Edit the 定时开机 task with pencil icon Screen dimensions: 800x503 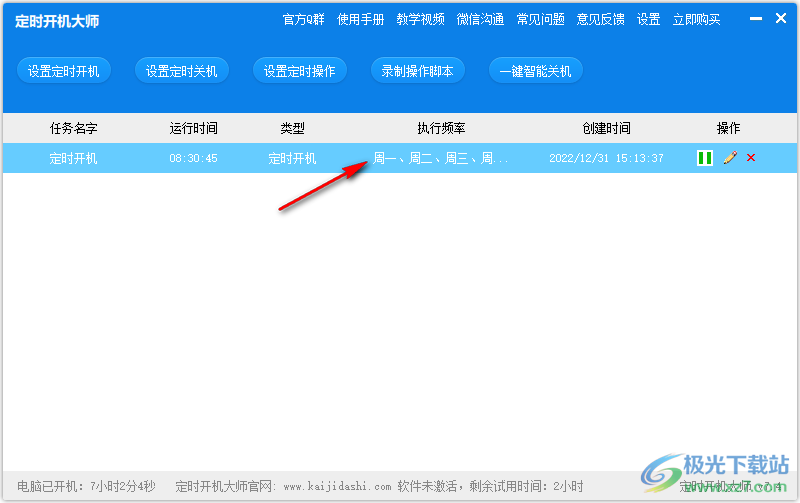point(730,158)
